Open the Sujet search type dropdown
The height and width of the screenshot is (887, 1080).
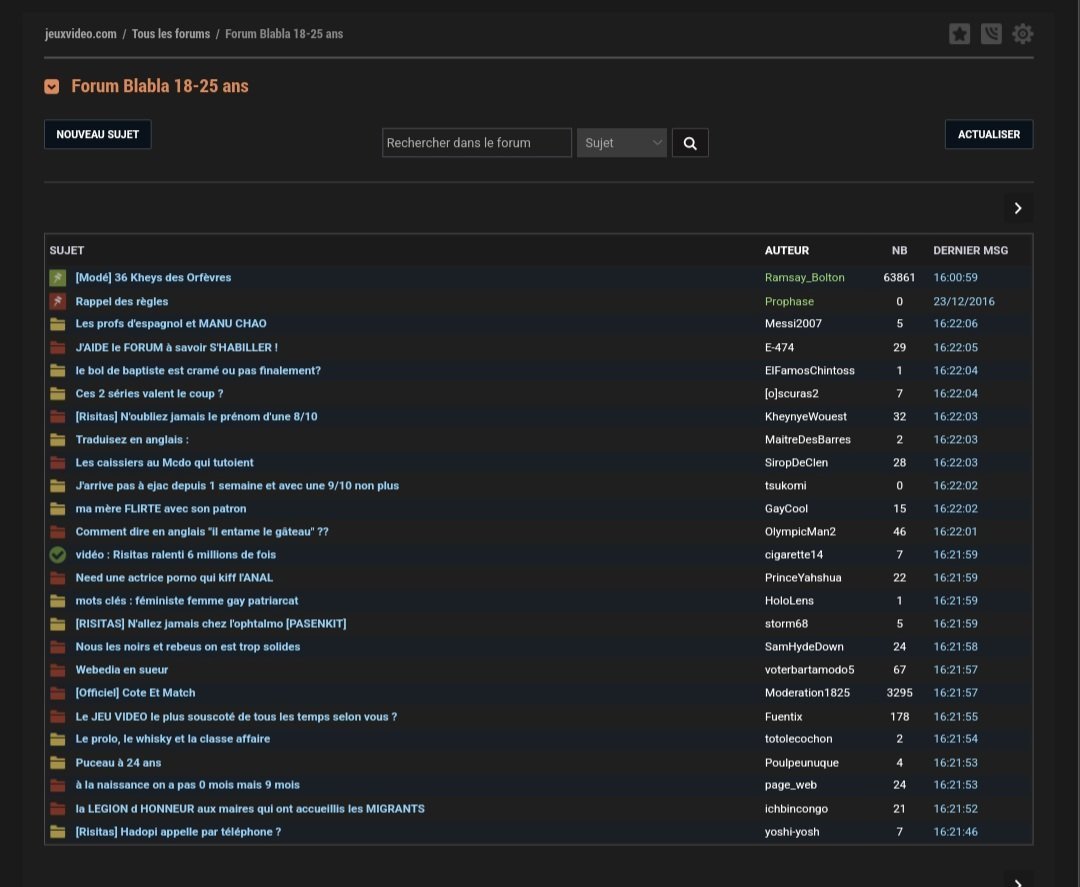(x=621, y=143)
